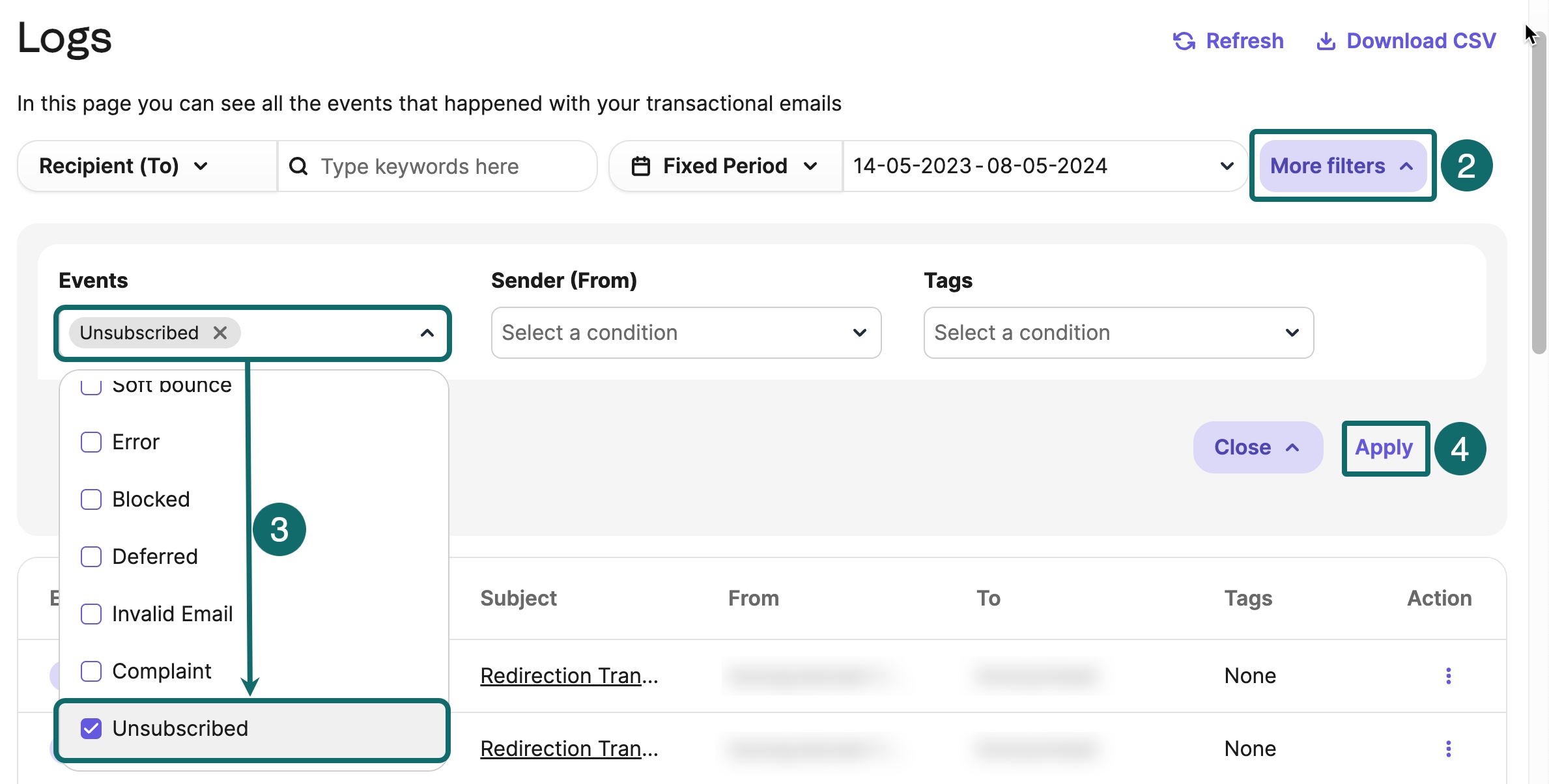Click the Download CSV icon
1549x784 pixels.
pyautogui.click(x=1326, y=41)
